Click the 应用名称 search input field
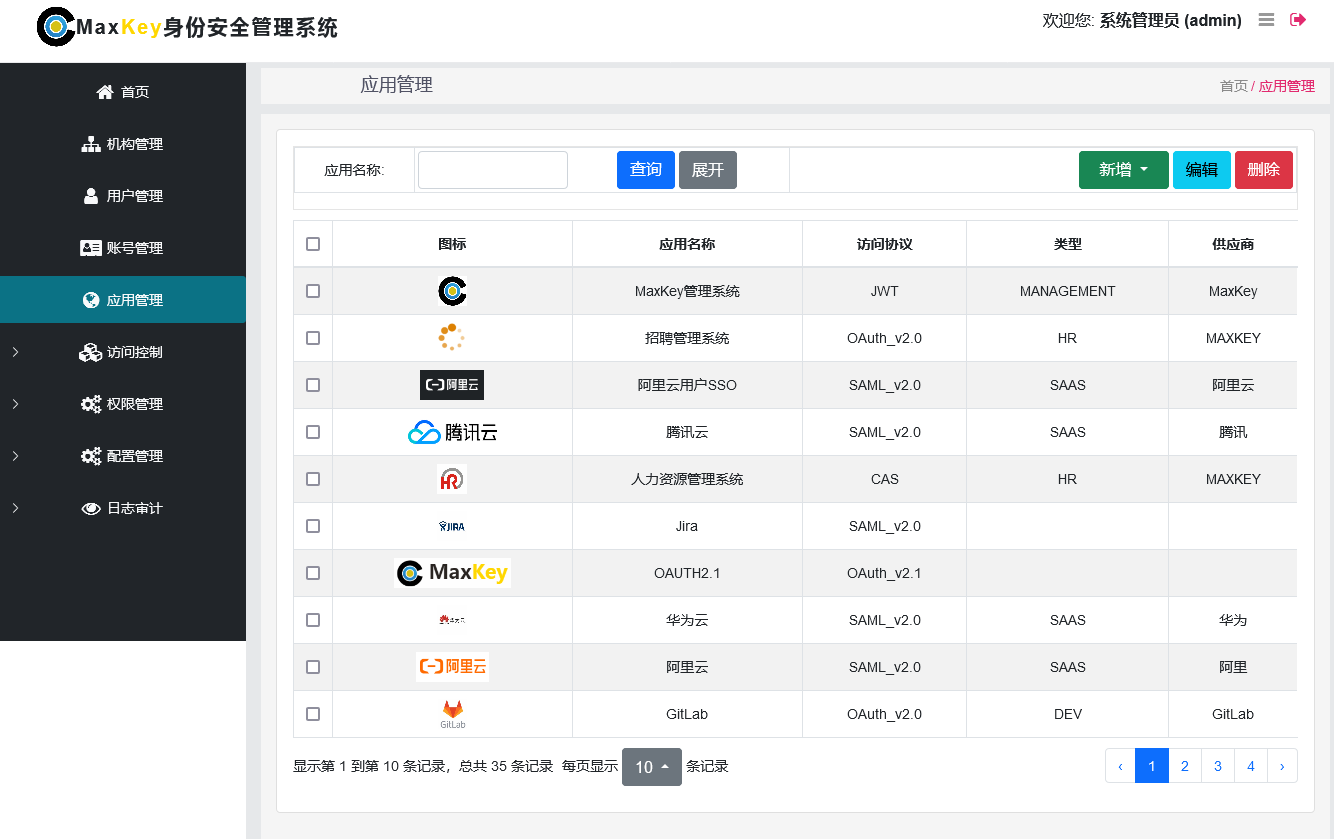The image size is (1334, 839). 492,170
